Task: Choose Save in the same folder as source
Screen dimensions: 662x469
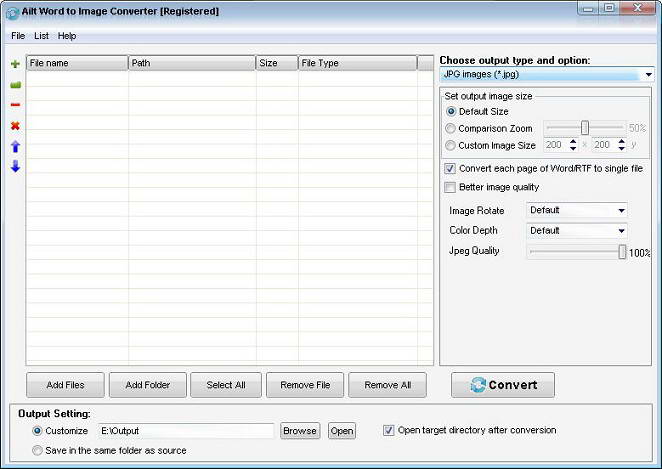Action: coord(38,450)
